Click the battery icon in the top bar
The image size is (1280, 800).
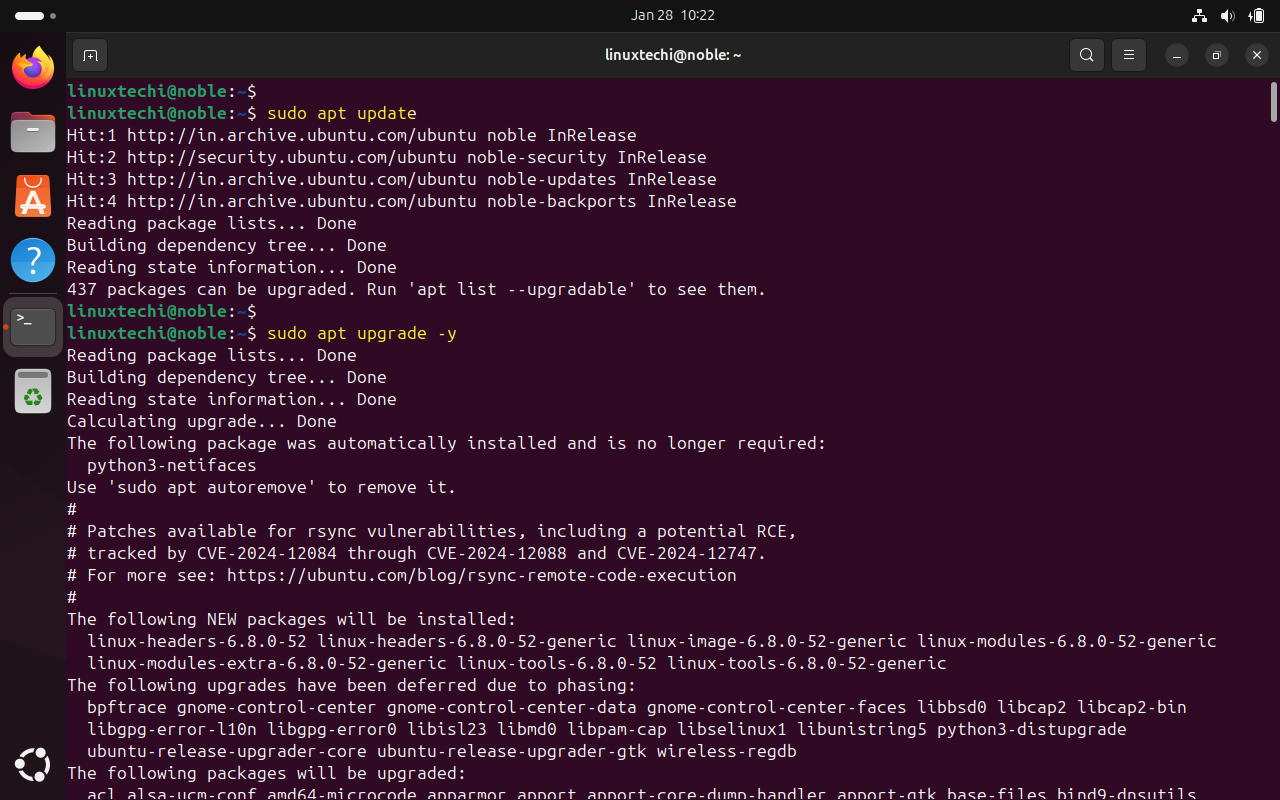[x=1256, y=16]
